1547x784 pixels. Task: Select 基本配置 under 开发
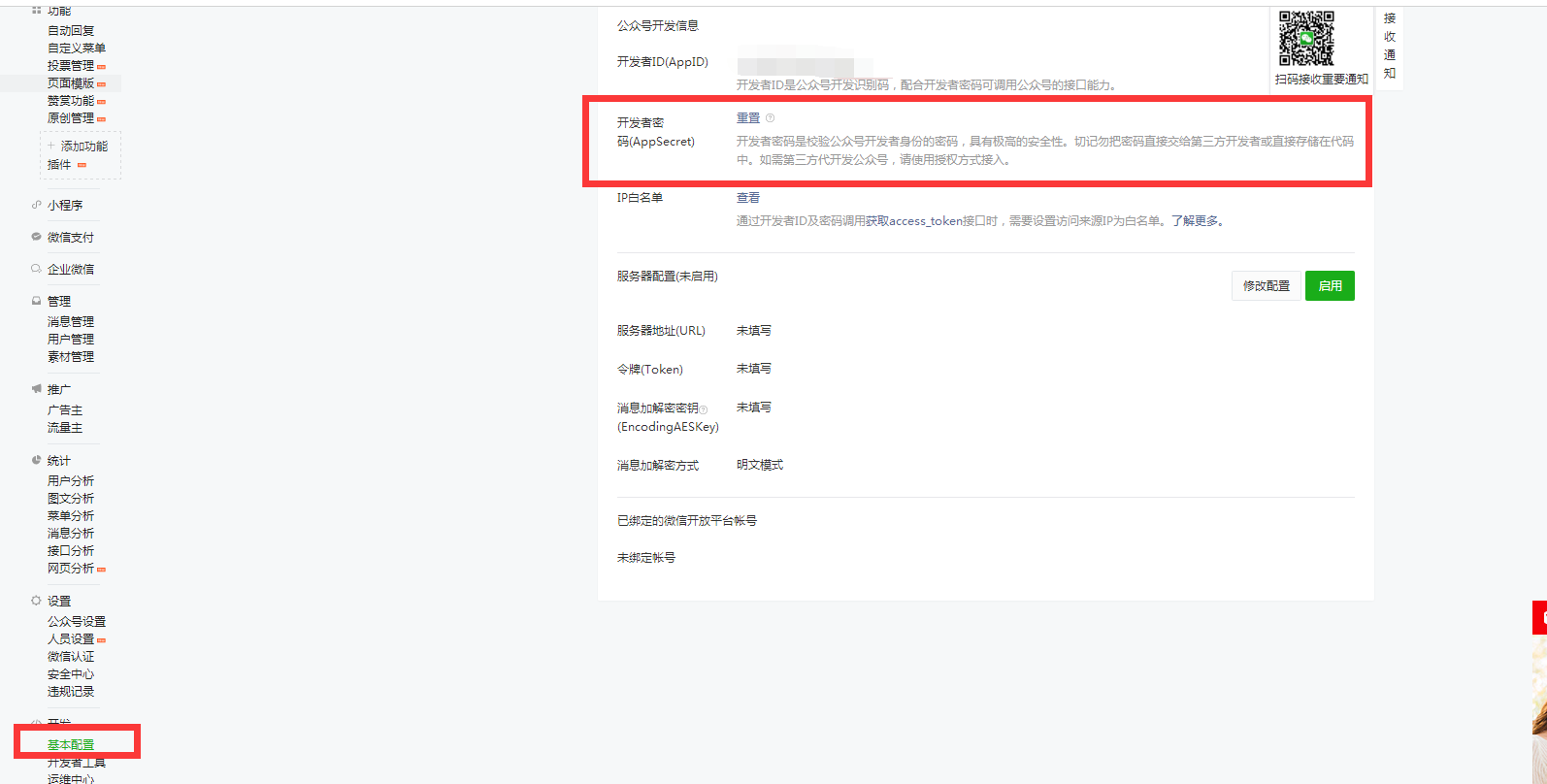71,745
